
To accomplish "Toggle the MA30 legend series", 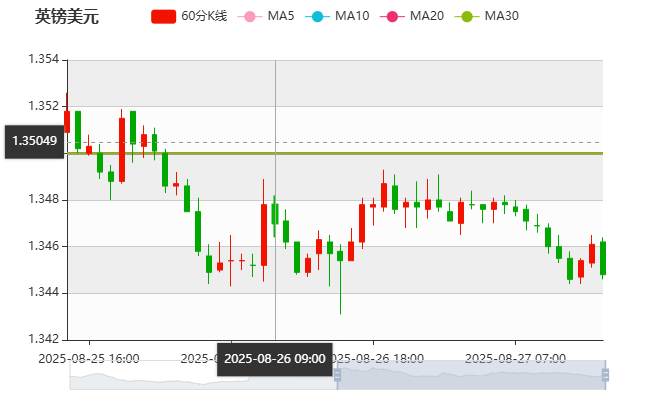I will tap(487, 16).
